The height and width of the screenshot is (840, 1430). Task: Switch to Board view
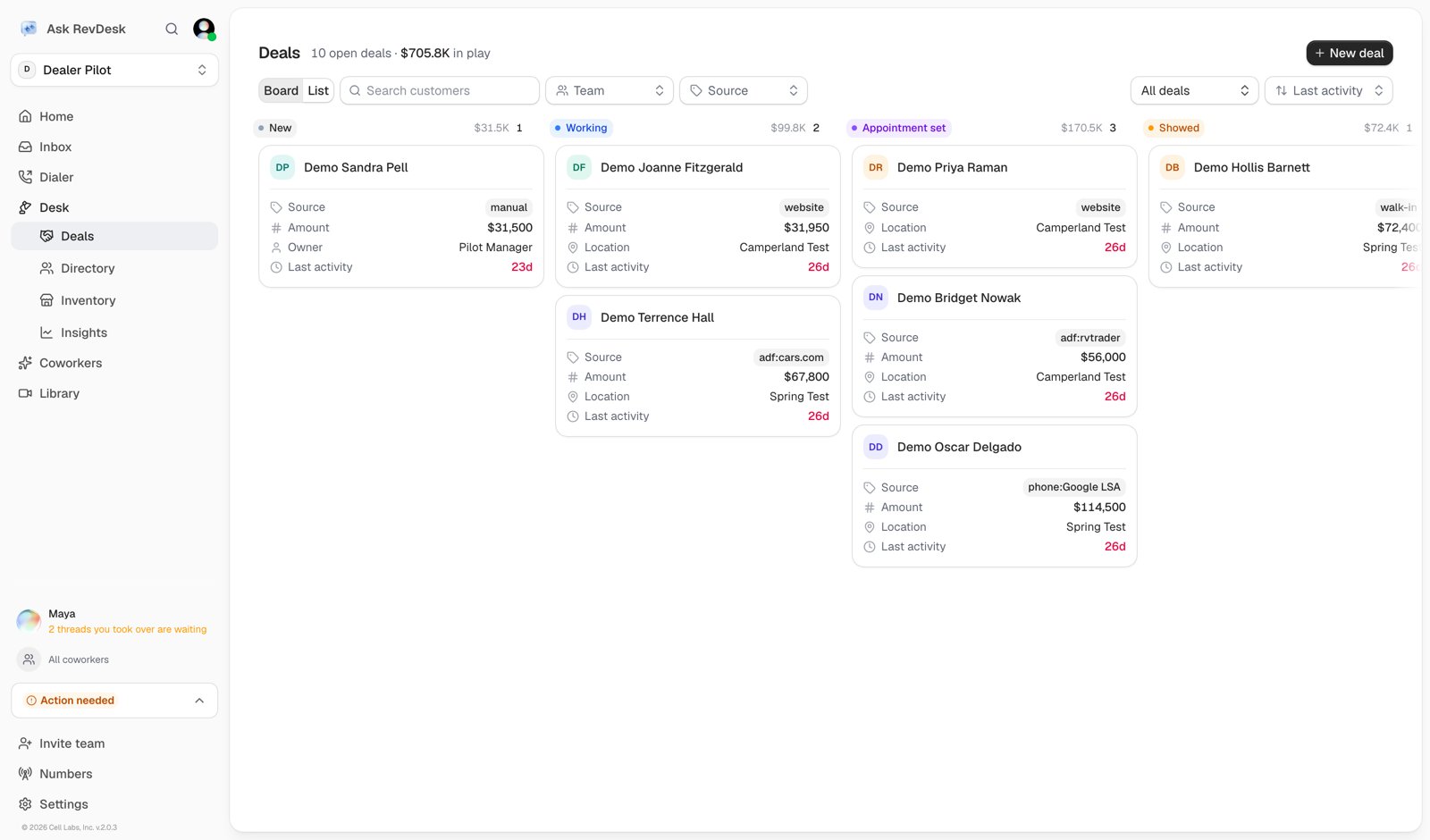(281, 90)
